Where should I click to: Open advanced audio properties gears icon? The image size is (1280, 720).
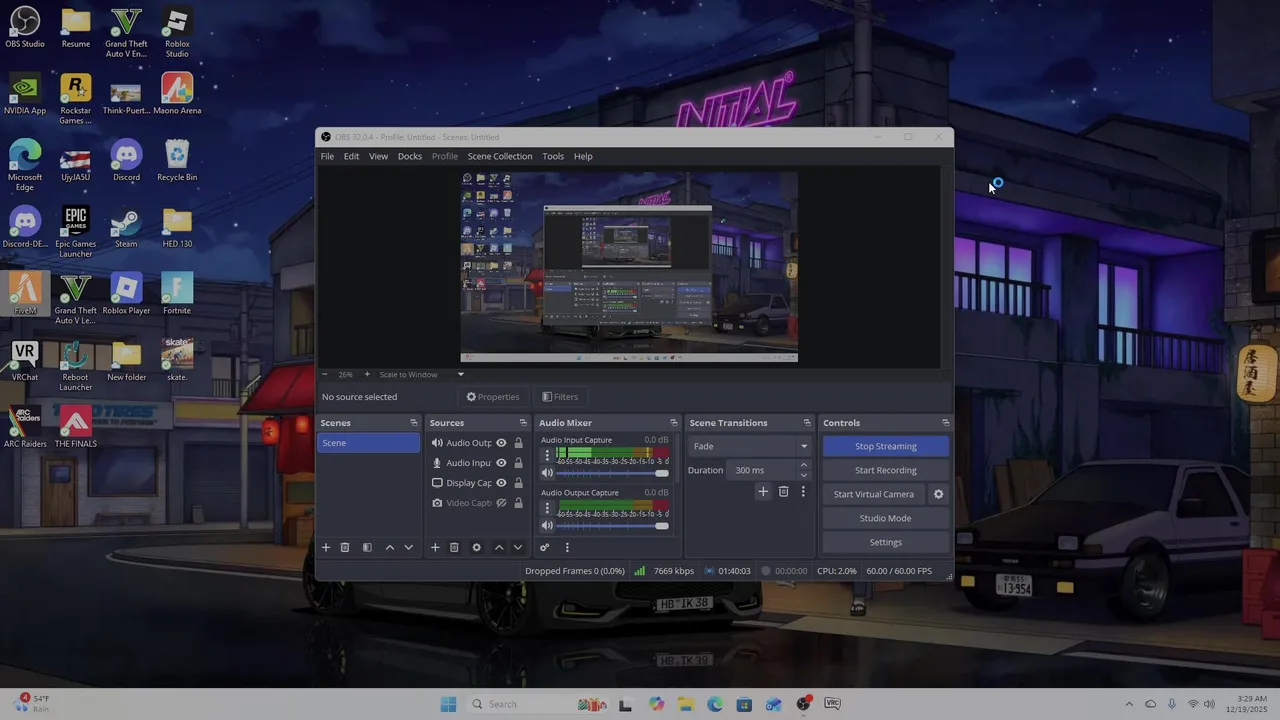point(544,548)
